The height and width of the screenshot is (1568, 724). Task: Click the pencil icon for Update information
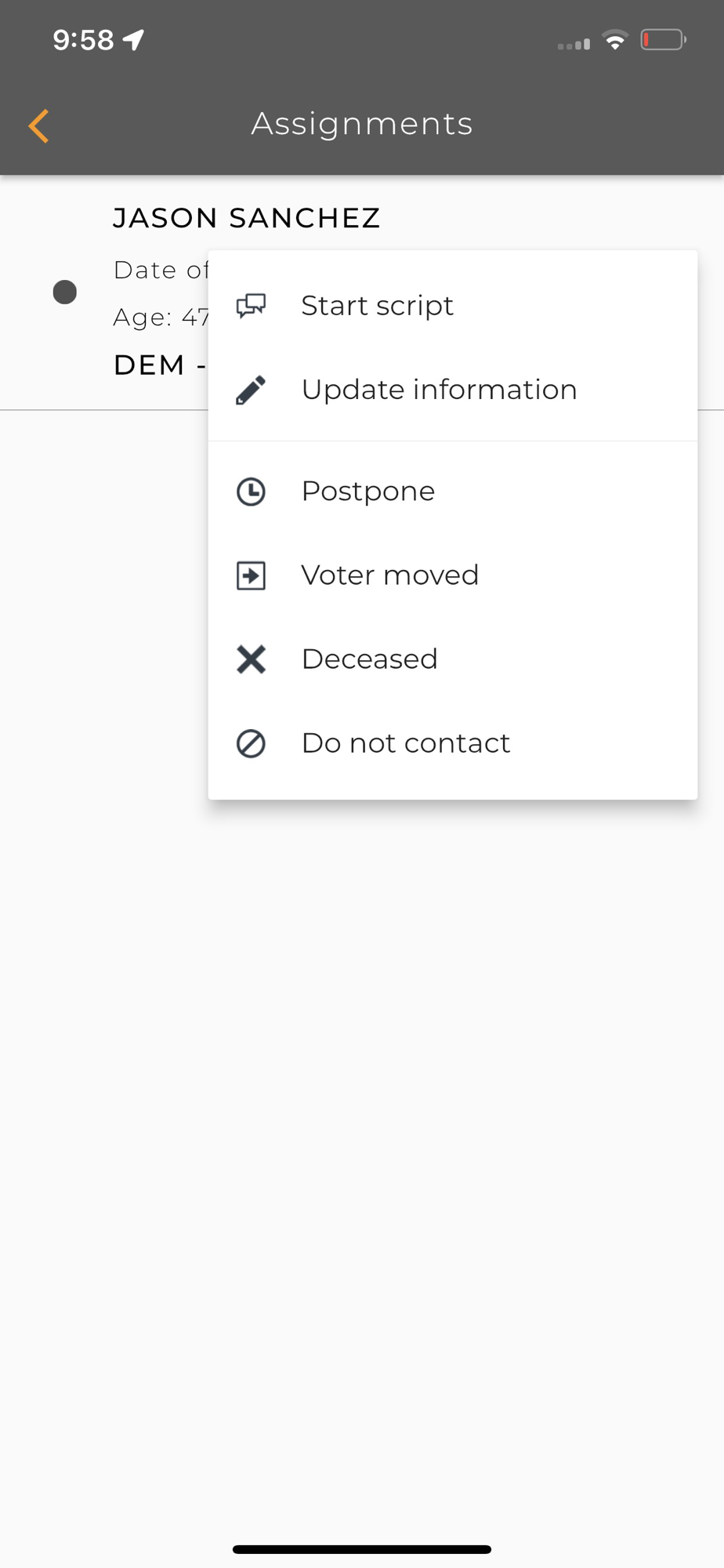coord(251,390)
